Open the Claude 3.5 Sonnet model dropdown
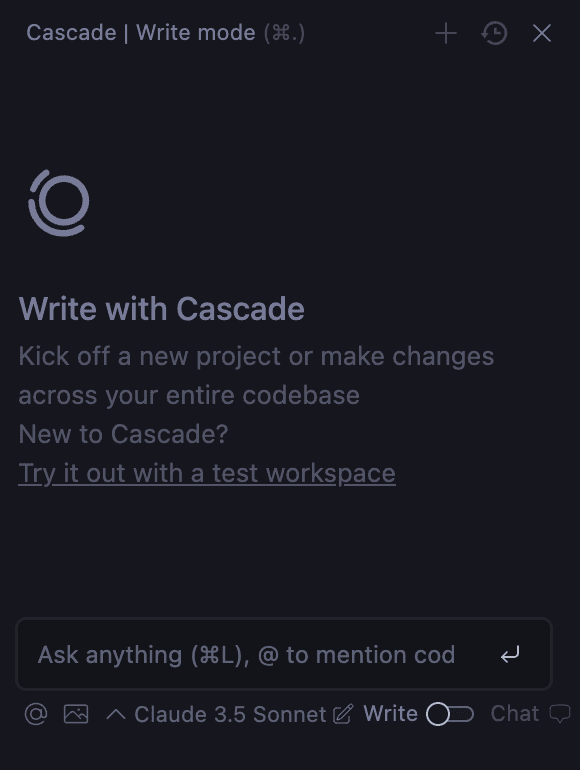Image resolution: width=580 pixels, height=770 pixels. [x=230, y=714]
